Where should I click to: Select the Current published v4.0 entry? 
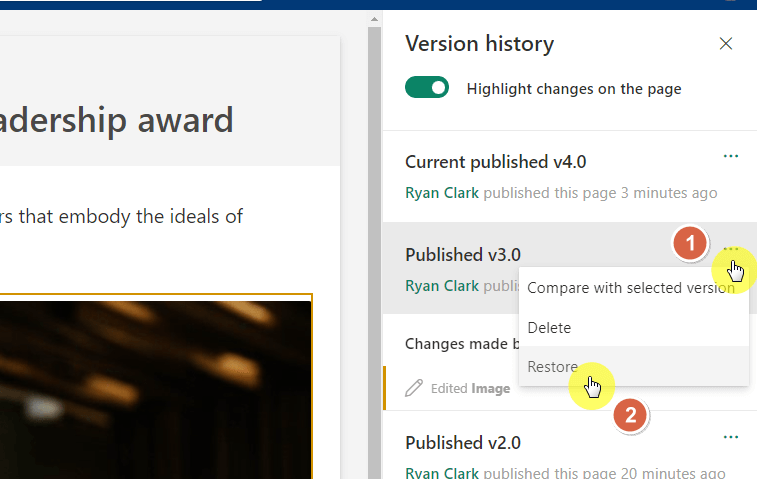(x=570, y=176)
